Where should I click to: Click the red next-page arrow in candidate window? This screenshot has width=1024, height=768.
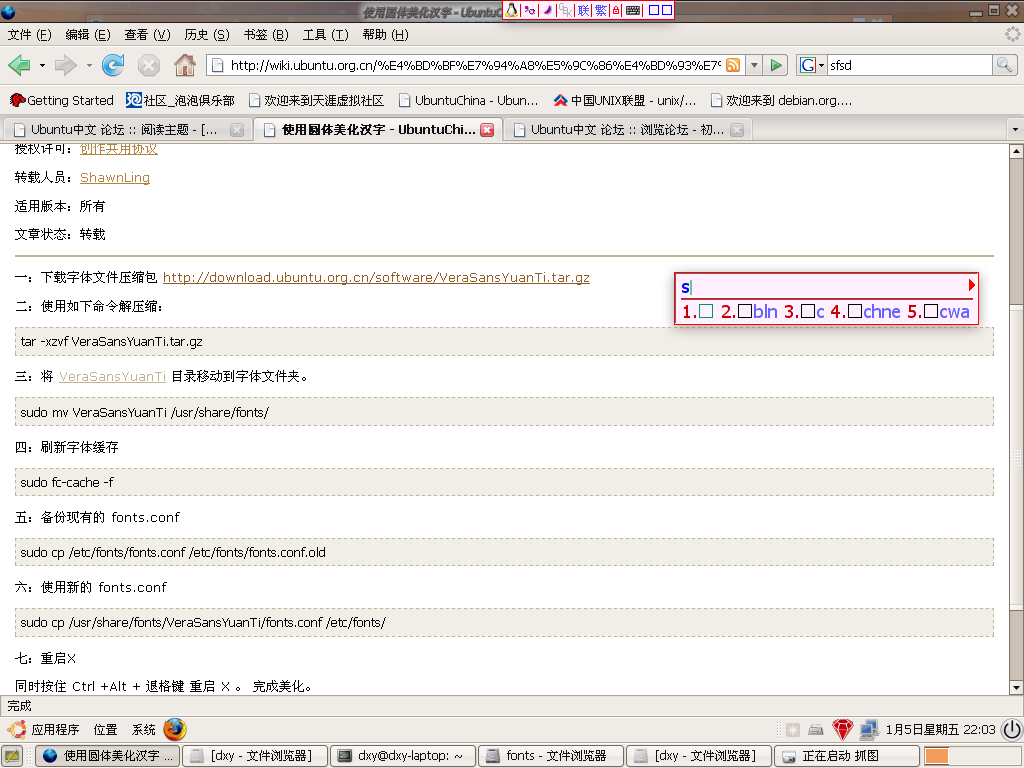tap(971, 285)
